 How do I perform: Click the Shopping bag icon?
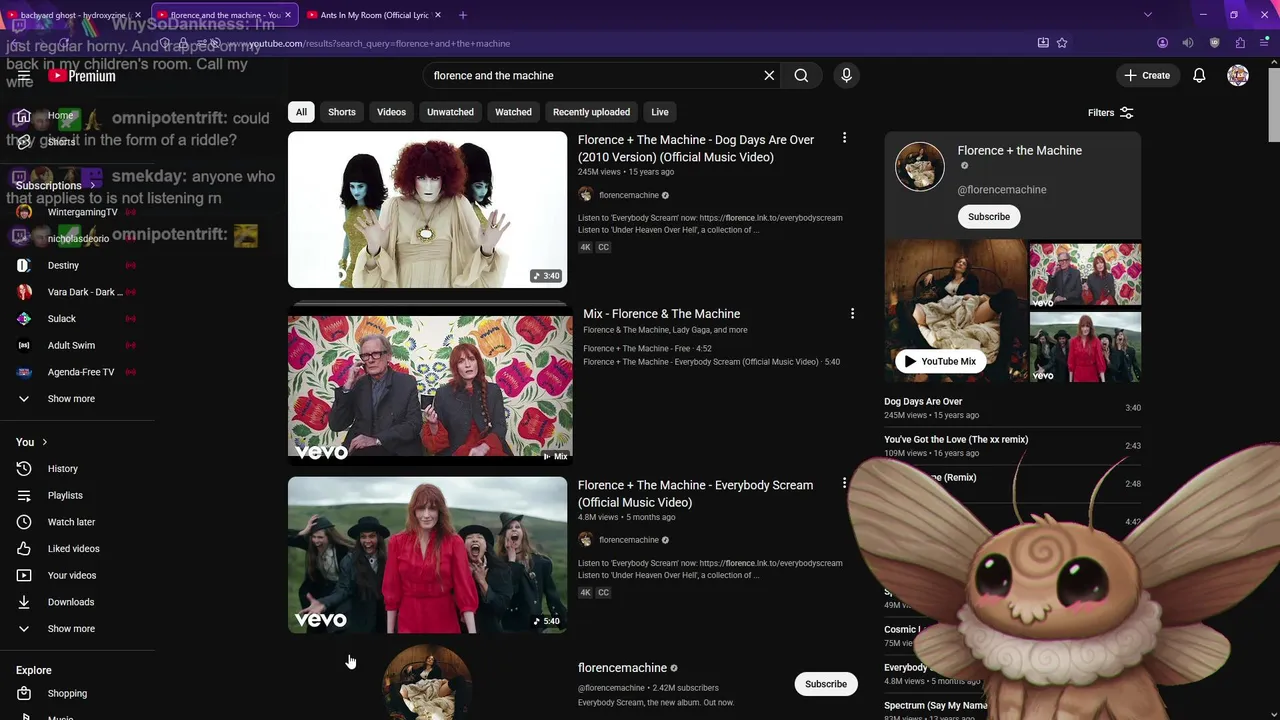click(24, 693)
